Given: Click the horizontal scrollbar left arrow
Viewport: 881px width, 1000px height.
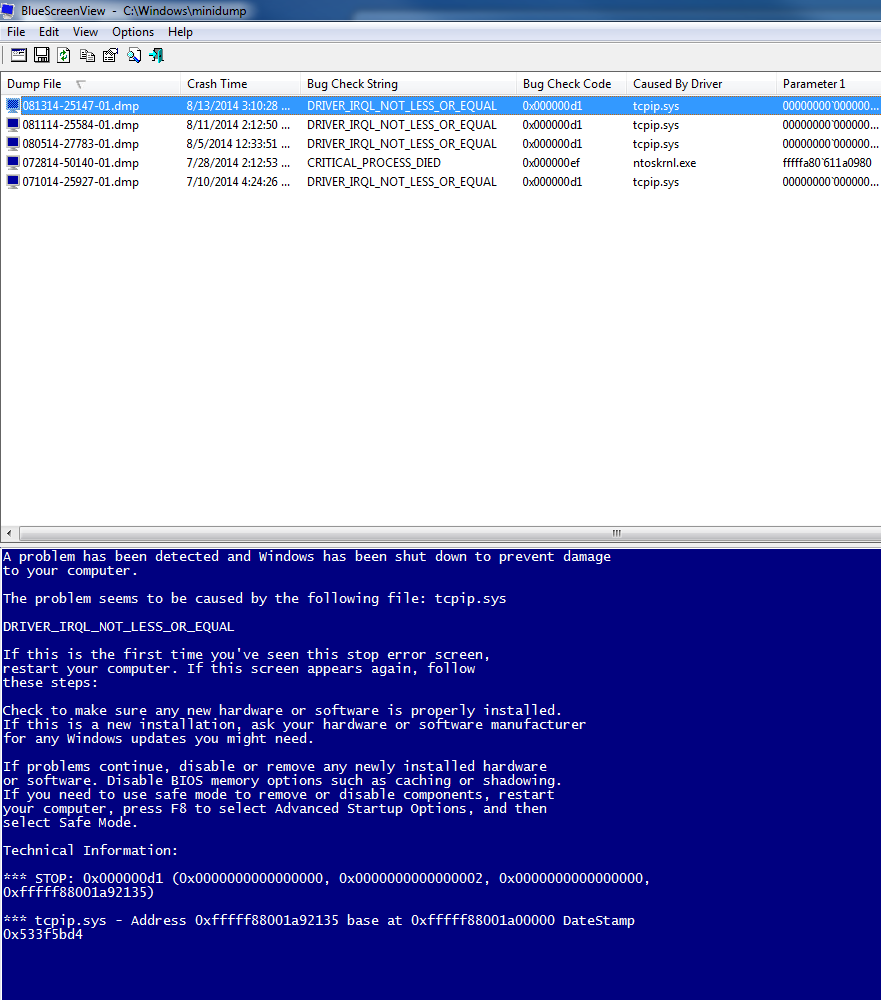Looking at the screenshot, I should coord(9,533).
